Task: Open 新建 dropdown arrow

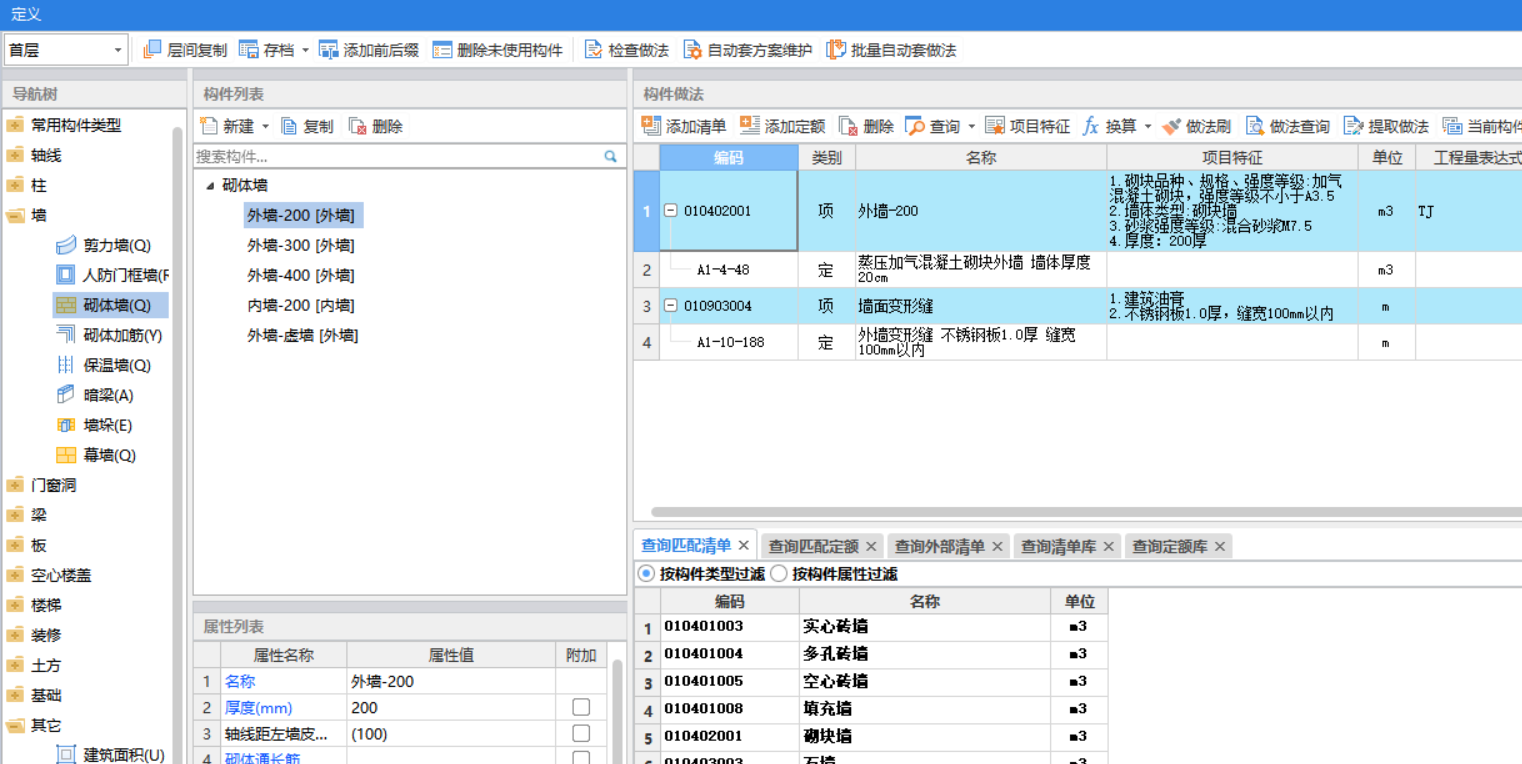Action: pos(265,127)
